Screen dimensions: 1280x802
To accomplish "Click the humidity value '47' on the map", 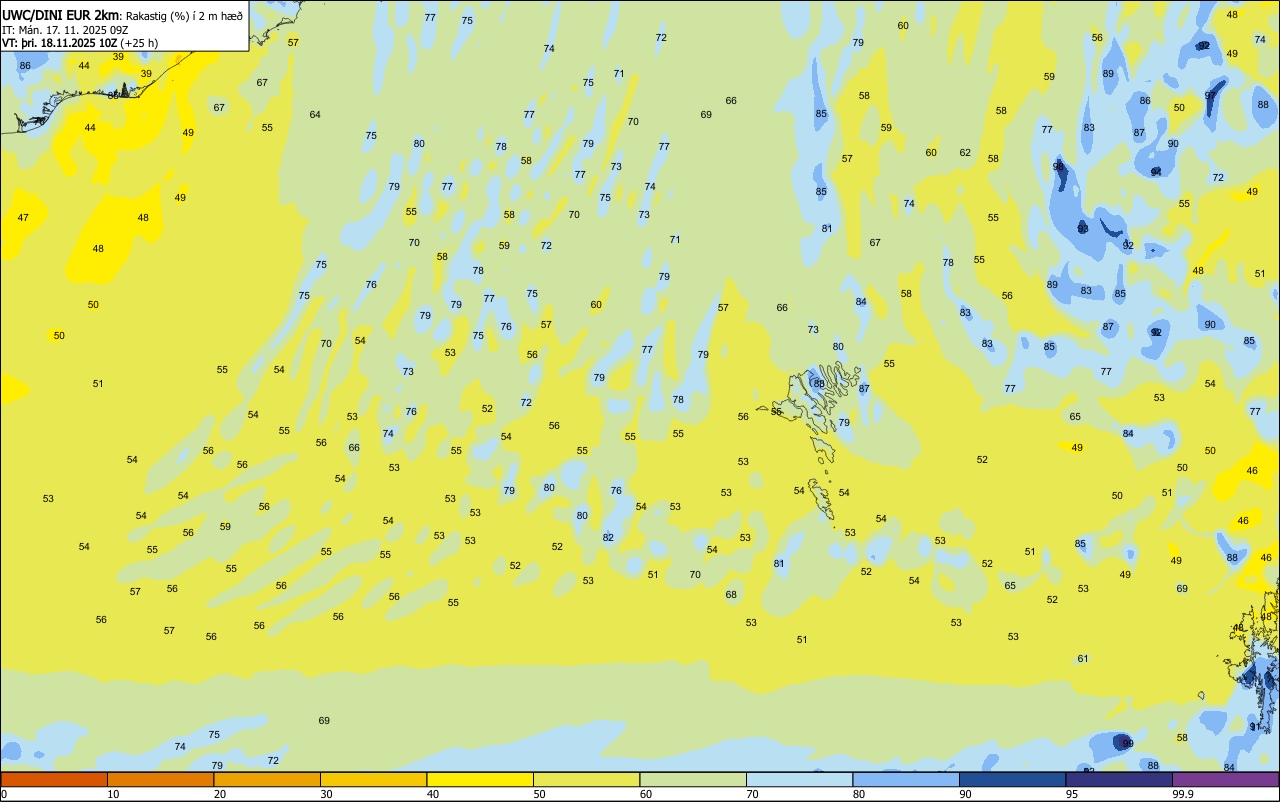I will [x=23, y=218].
